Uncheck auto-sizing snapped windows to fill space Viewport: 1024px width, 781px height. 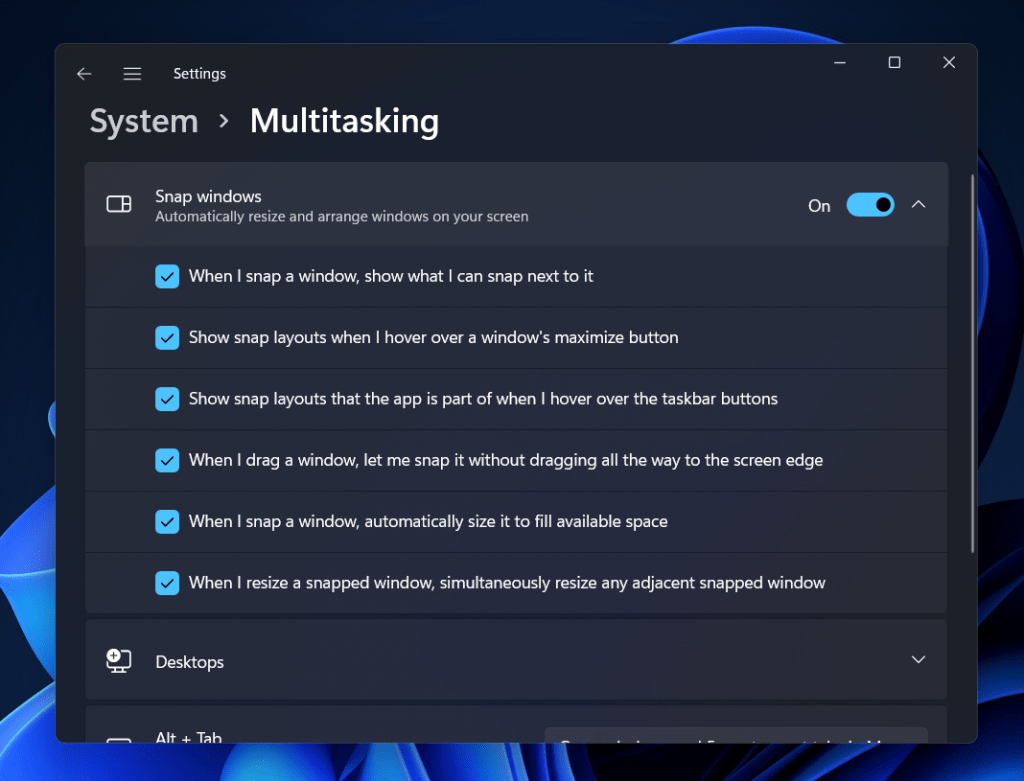[x=167, y=521]
